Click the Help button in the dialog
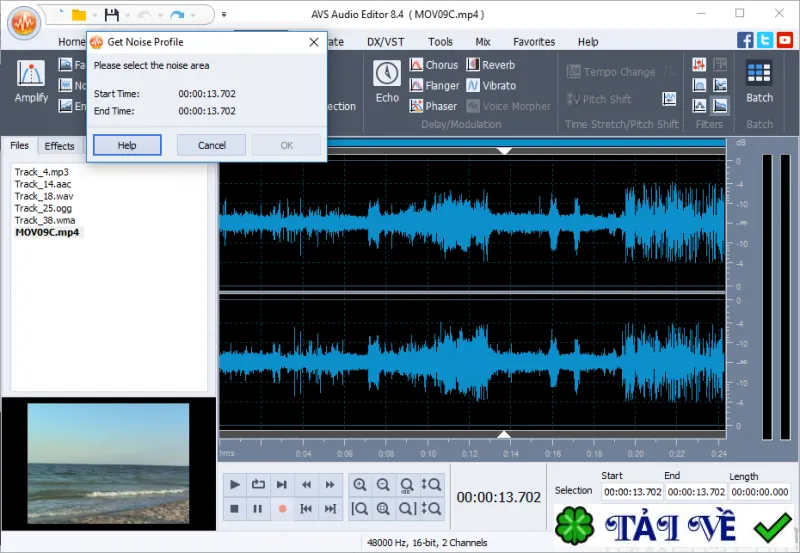Viewport: 800px width, 553px height. tap(127, 145)
